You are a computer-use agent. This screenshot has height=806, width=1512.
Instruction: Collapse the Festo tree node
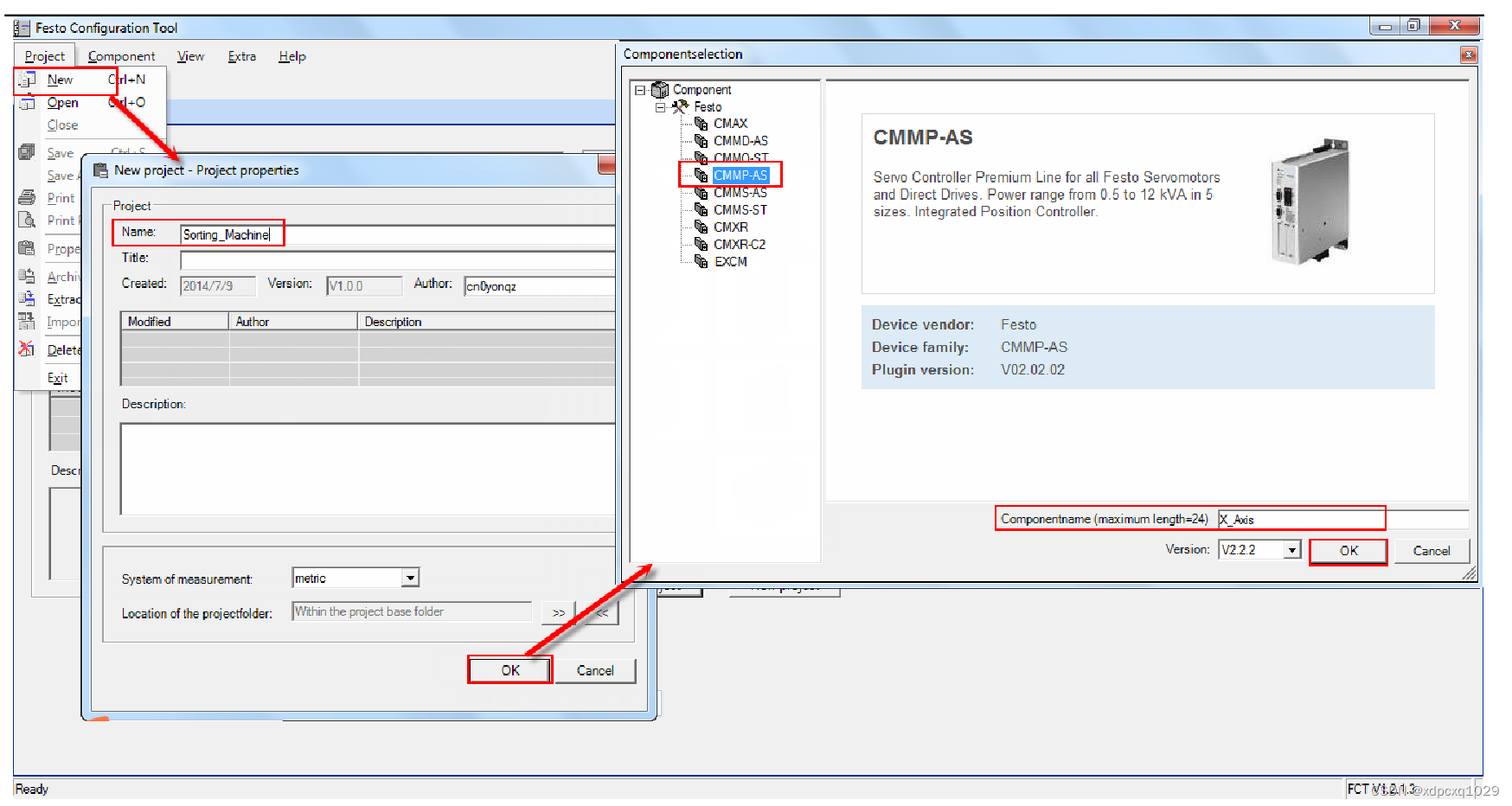coord(659,106)
